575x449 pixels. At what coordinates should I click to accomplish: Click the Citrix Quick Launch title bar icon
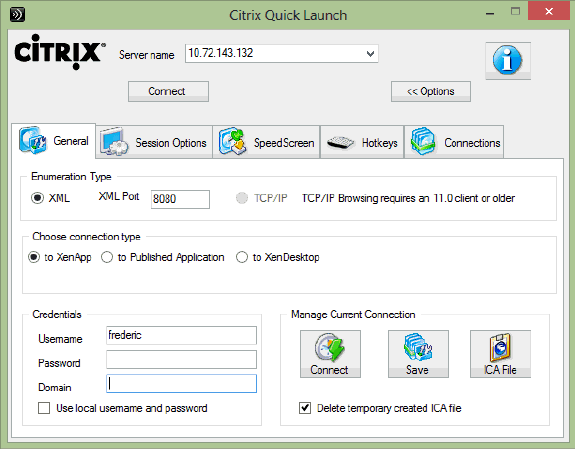click(17, 15)
